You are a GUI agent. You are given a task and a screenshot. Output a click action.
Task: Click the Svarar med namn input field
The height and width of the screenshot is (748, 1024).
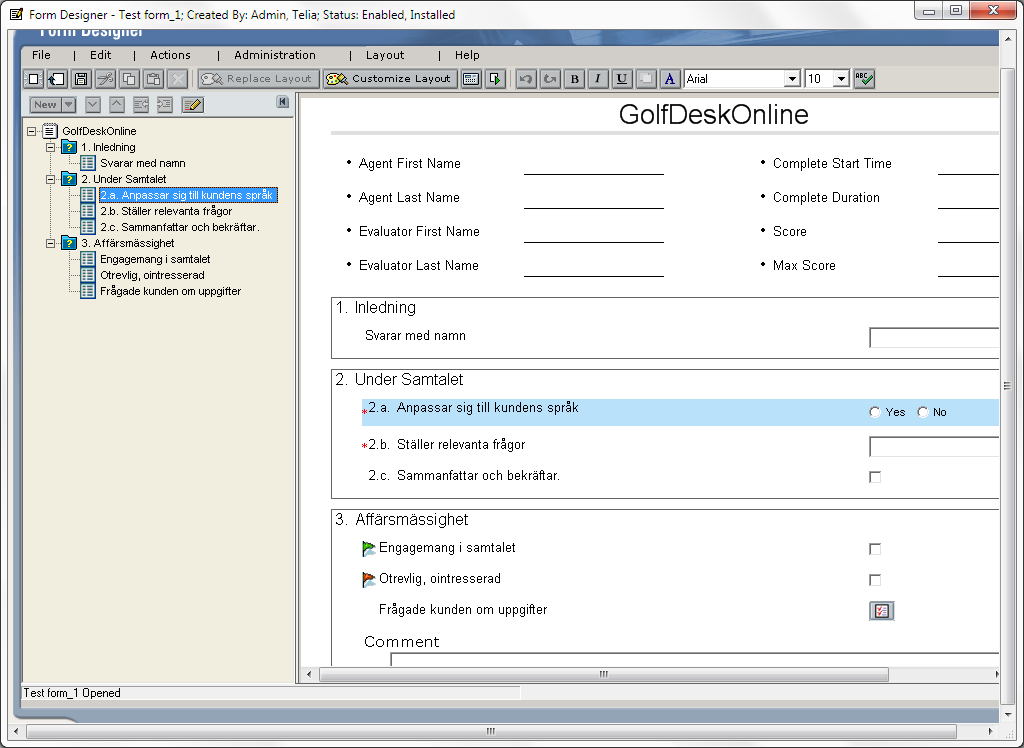933,338
